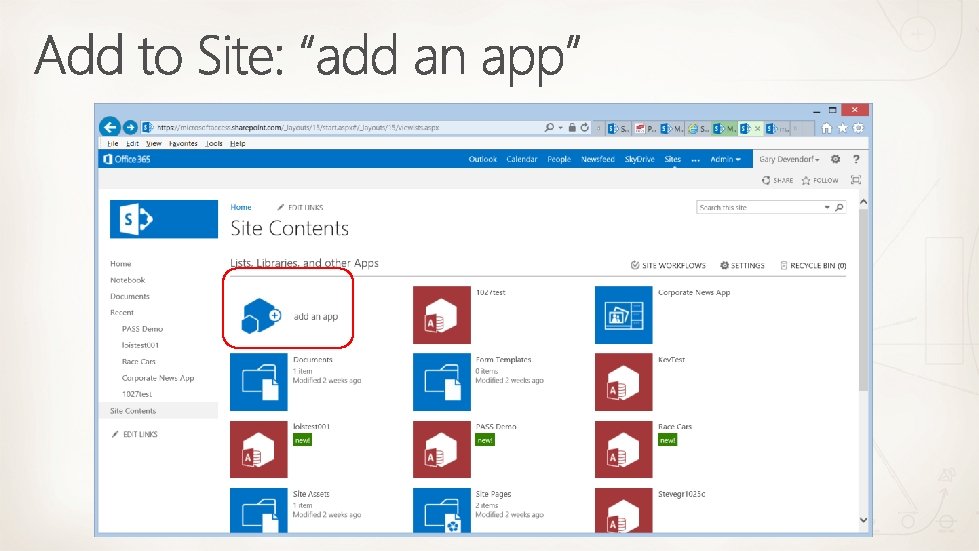The image size is (979, 551).
Task: Click the browser back arrow button
Action: pos(110,127)
